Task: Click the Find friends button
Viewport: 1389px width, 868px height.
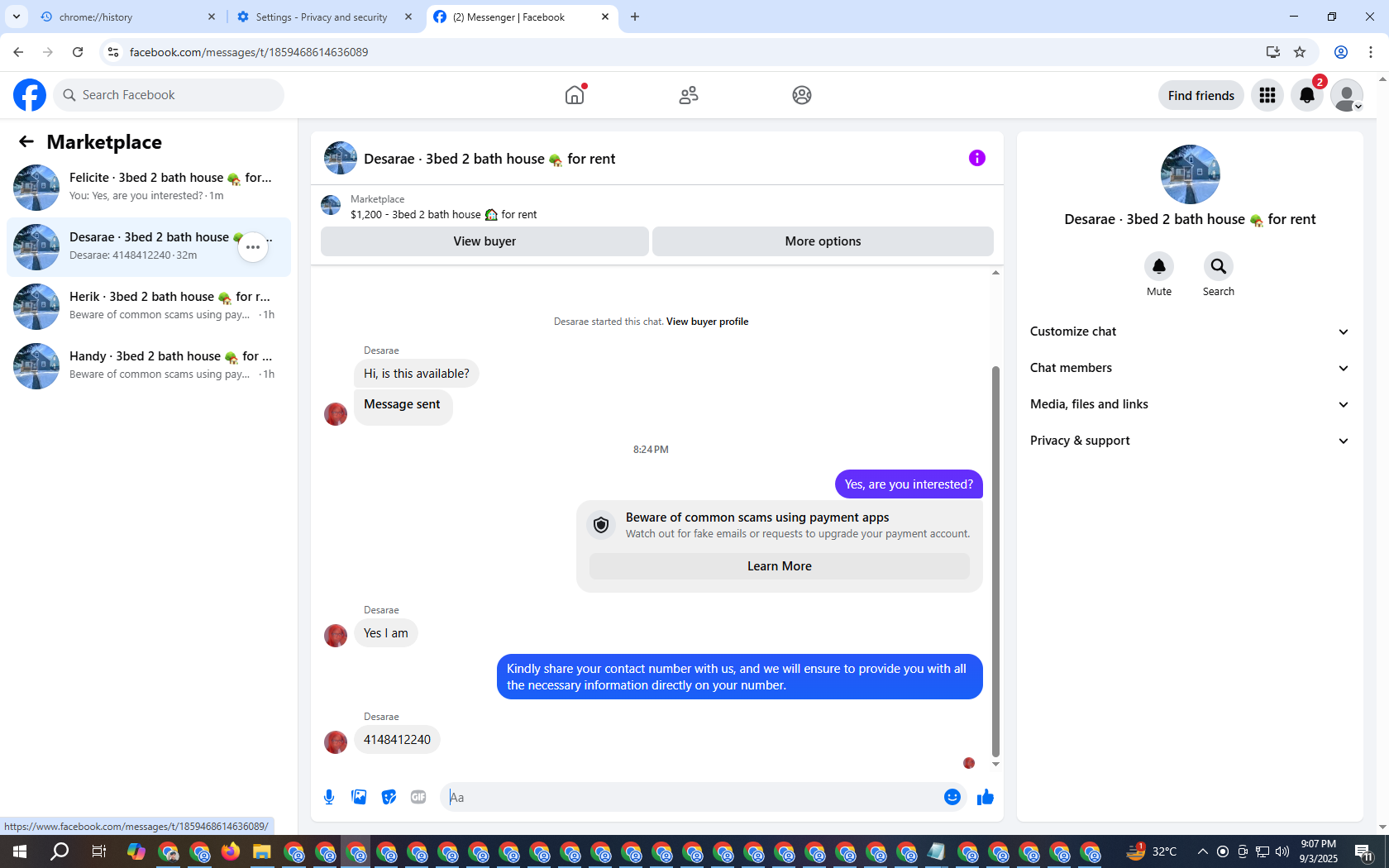Action: 1201,95
